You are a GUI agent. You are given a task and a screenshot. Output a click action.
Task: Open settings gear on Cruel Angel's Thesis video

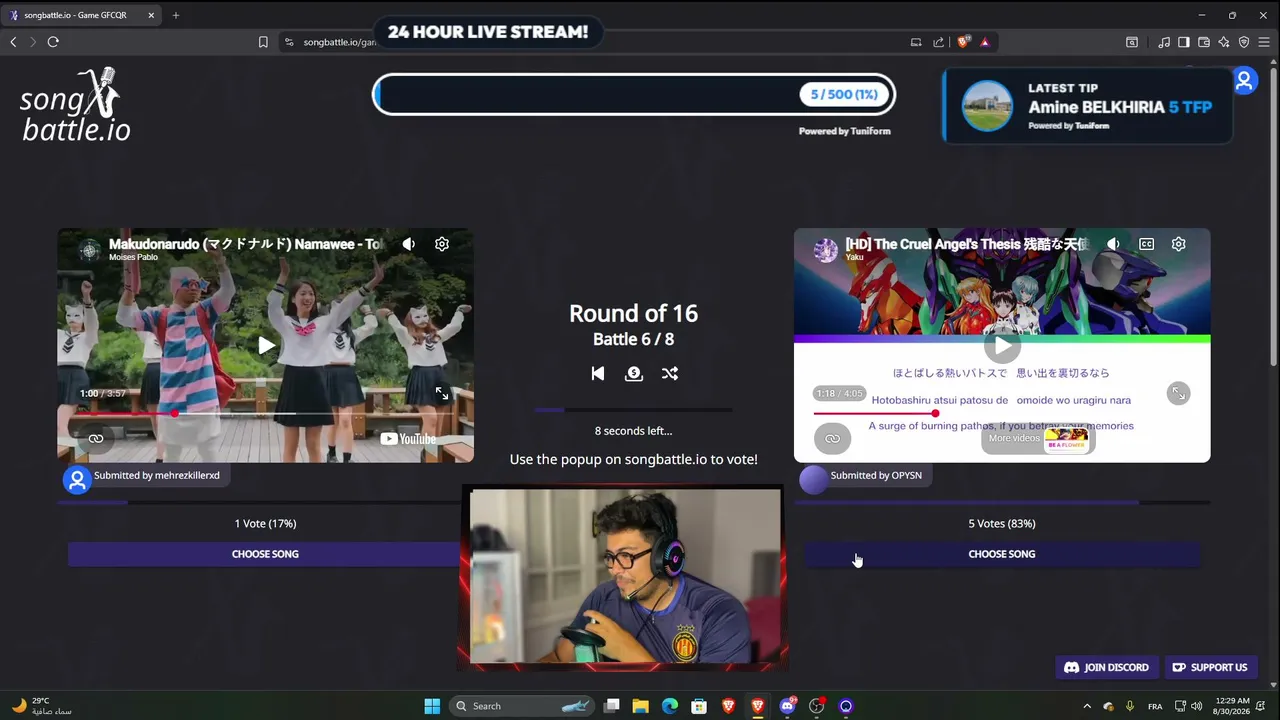pos(1179,244)
